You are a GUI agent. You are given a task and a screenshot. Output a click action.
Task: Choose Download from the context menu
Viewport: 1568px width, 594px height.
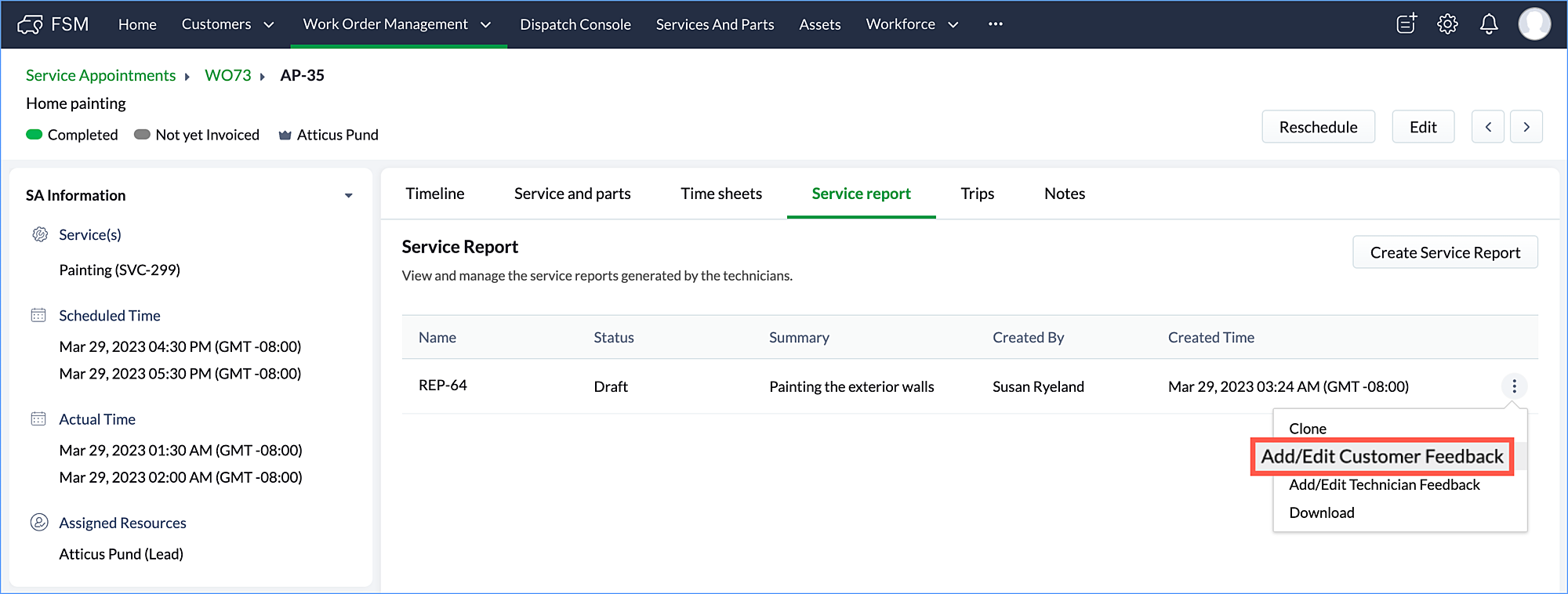1321,513
